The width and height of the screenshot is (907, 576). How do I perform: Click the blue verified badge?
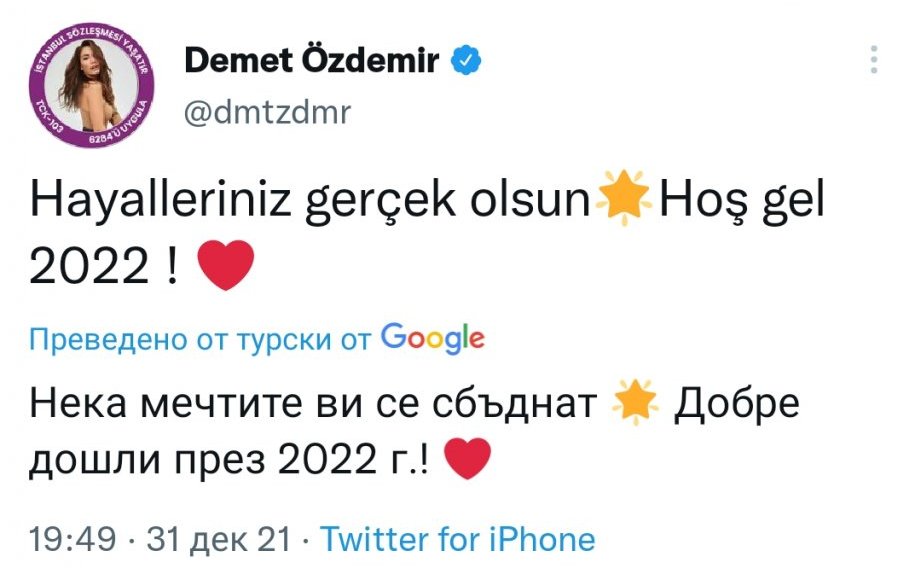[x=464, y=62]
